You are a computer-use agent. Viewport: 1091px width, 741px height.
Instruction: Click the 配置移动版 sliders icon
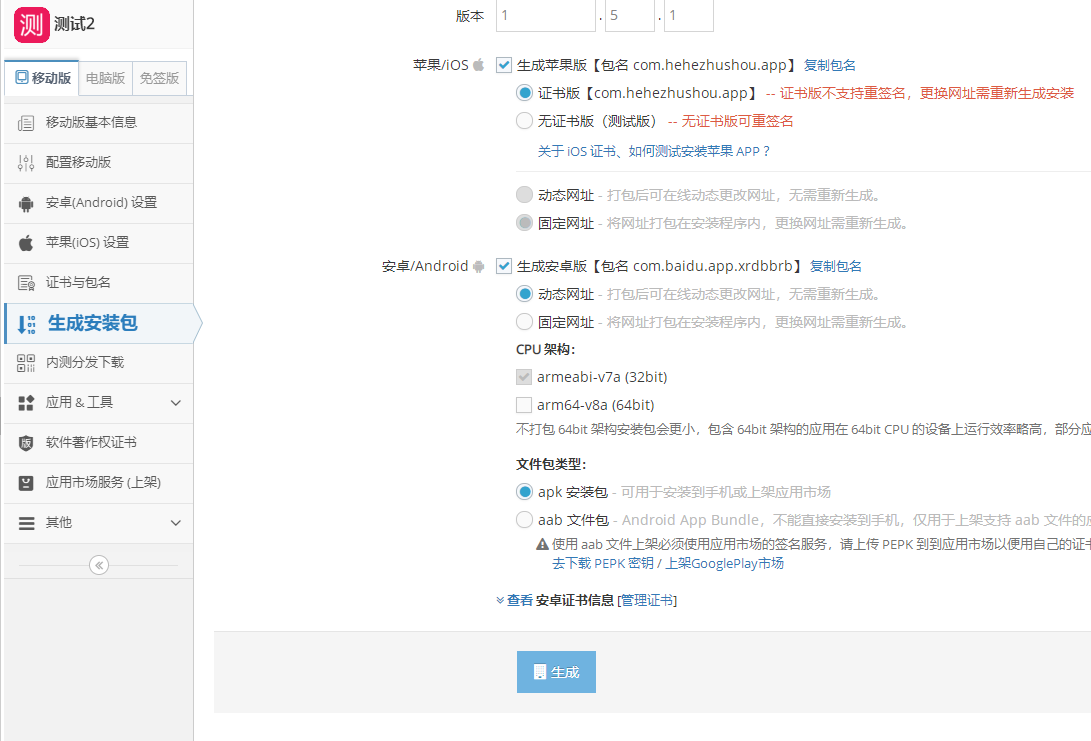[x=24, y=162]
